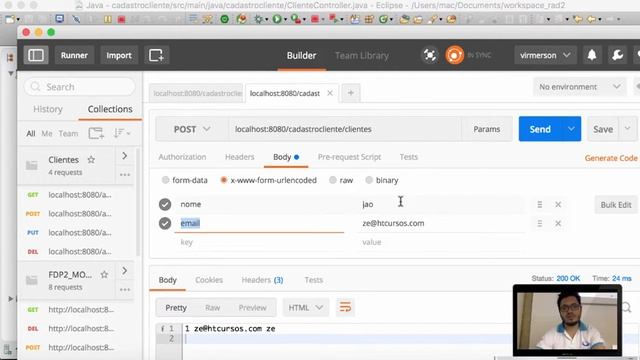Select the form-data radio button
Screen dimensions: 640x360
click(x=165, y=180)
